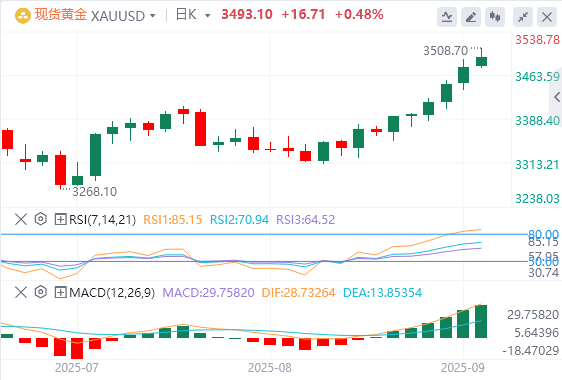Open the line chart indicator tool
This screenshot has height=380, width=562.
tap(447, 16)
